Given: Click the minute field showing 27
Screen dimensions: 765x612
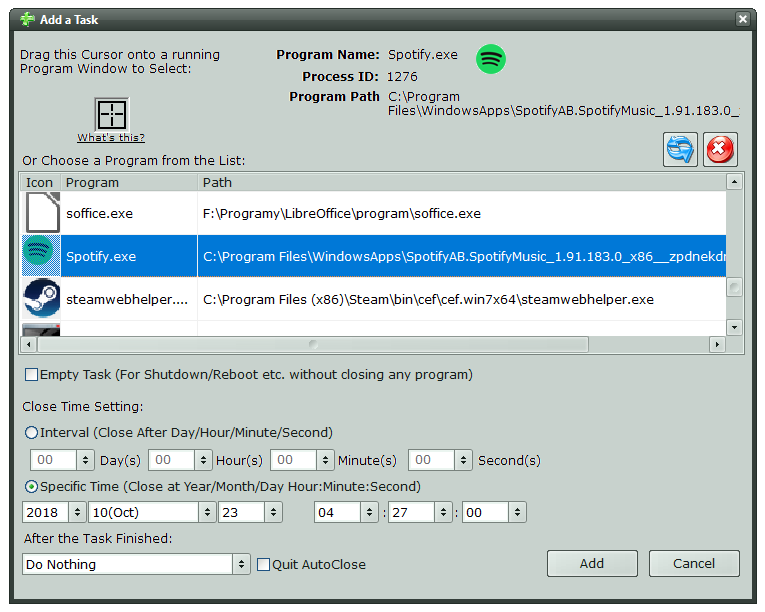Looking at the screenshot, I should click(411, 512).
